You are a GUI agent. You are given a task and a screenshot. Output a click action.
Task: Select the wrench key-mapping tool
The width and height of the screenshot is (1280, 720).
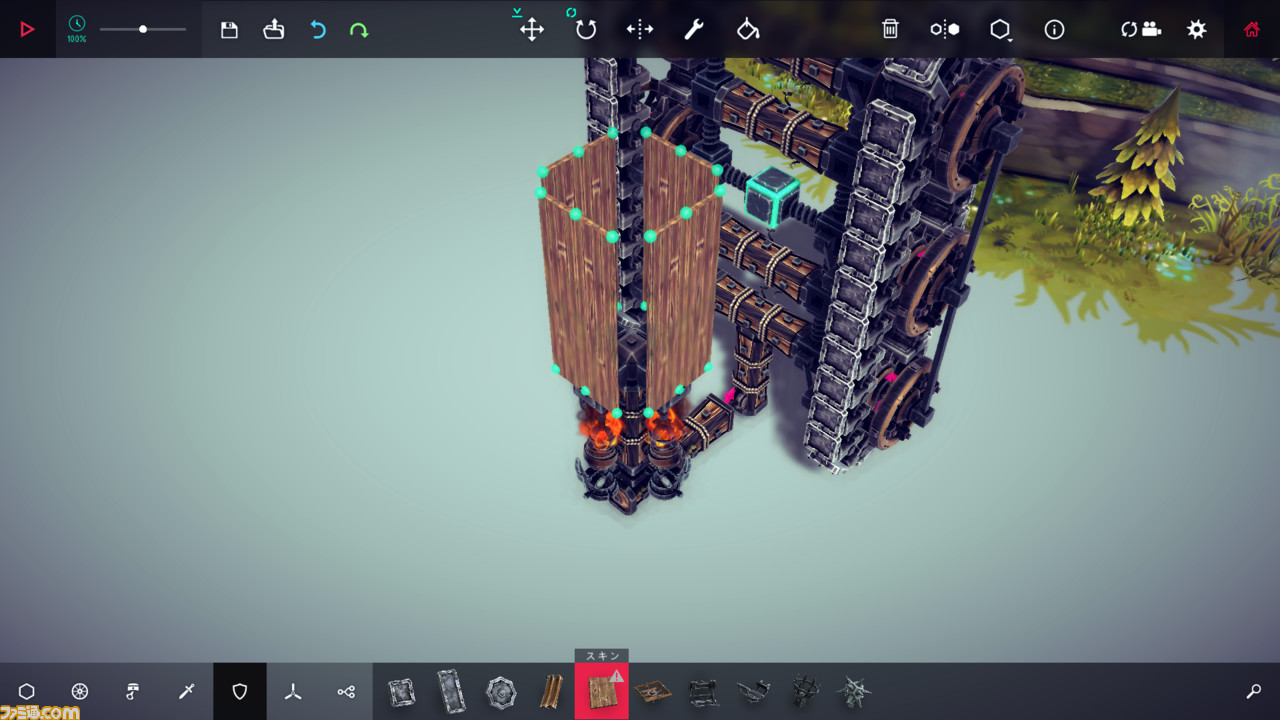click(694, 29)
